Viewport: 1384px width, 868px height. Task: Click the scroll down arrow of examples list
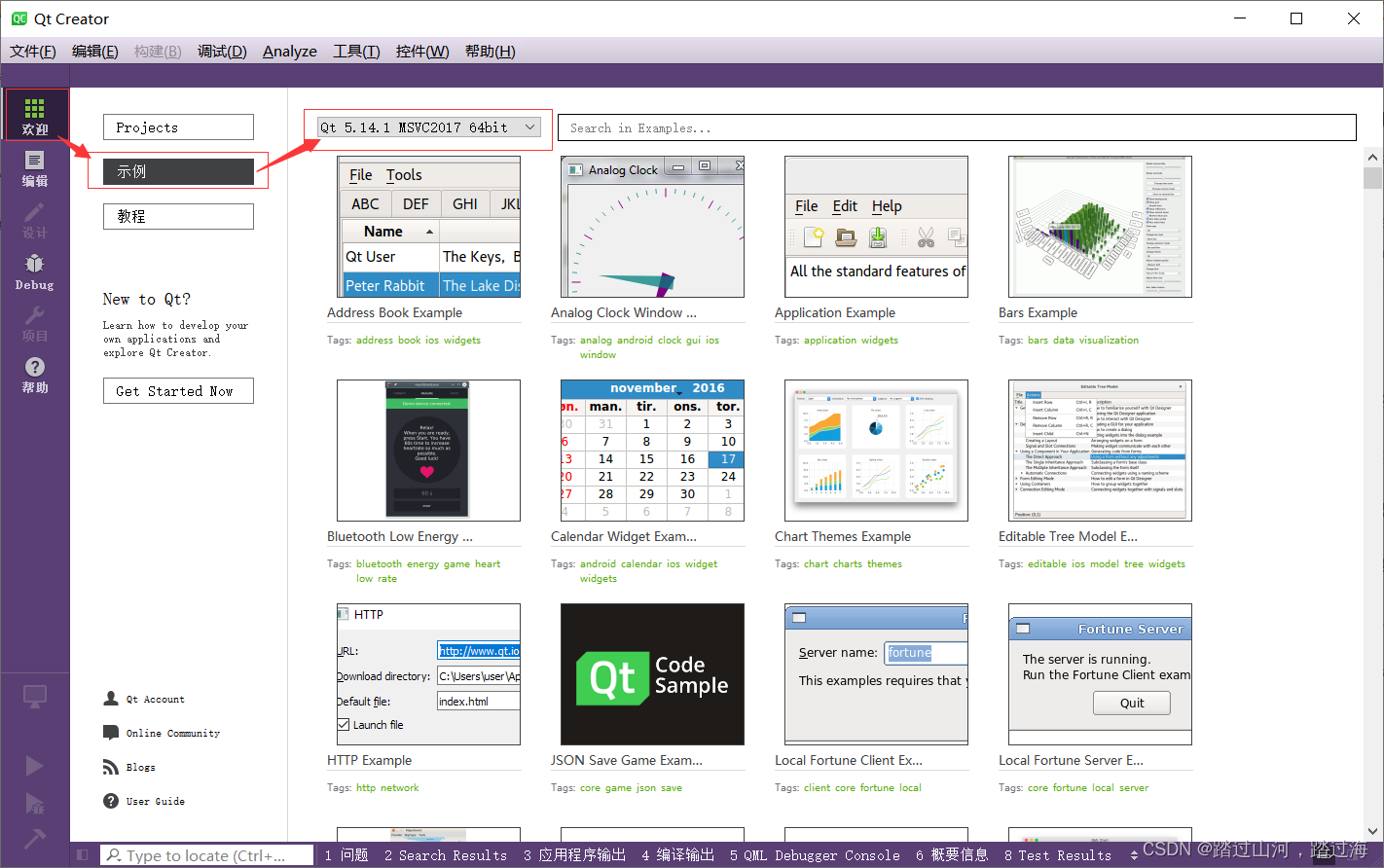click(x=1372, y=832)
